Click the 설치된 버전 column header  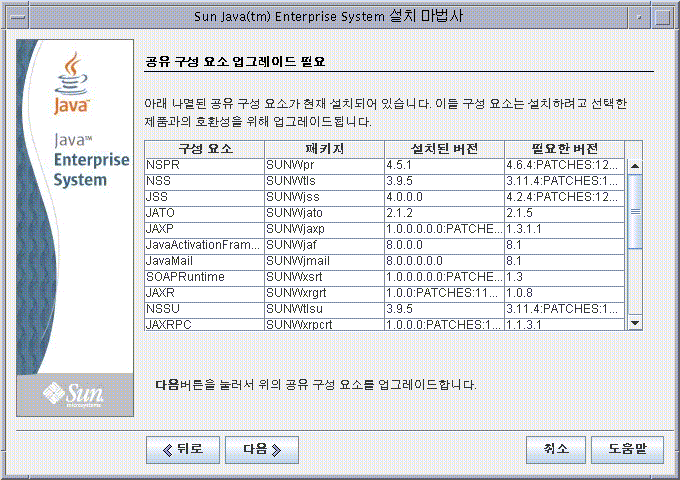445,149
